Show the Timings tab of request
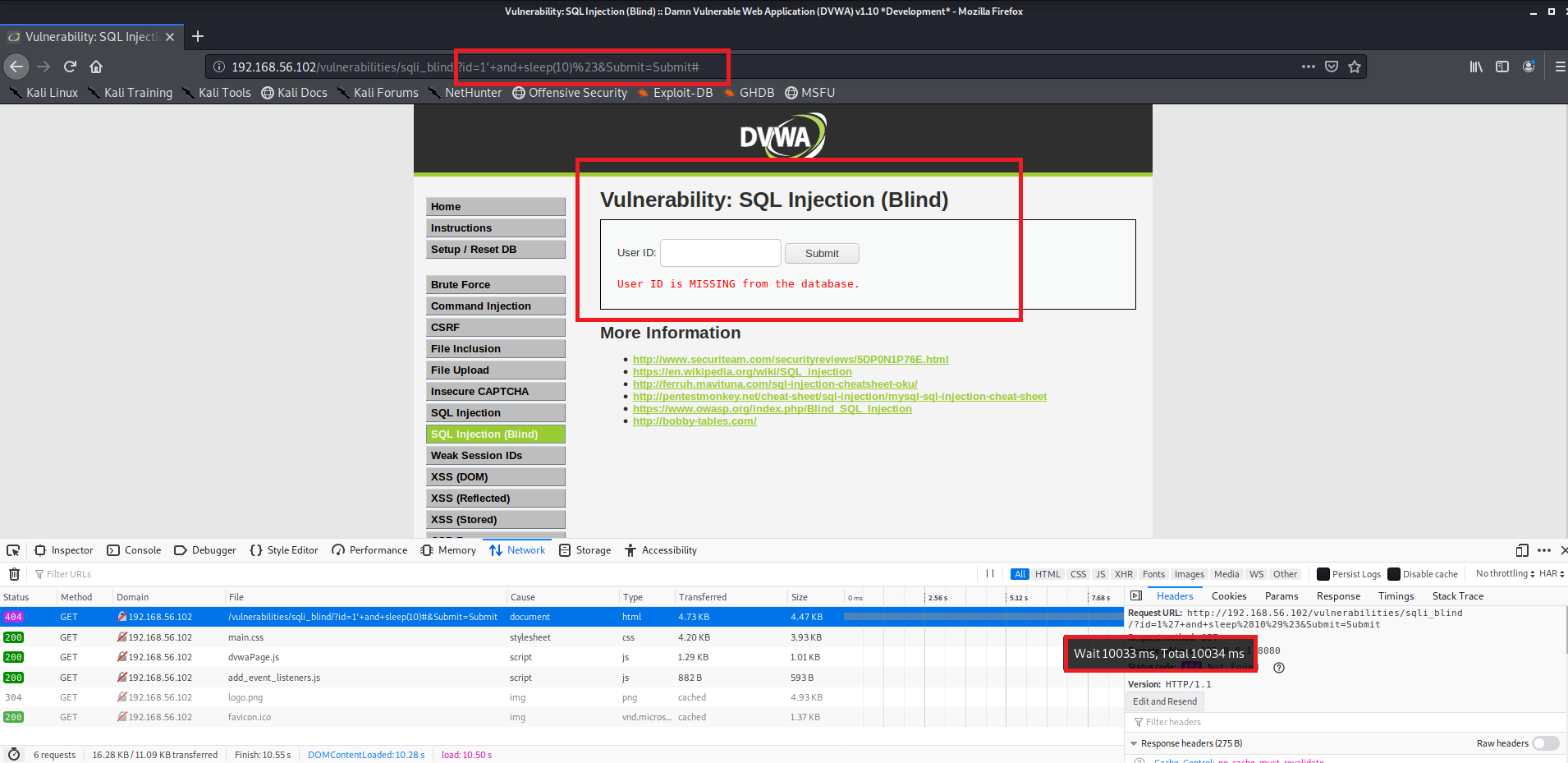This screenshot has width=1568, height=763. pyautogui.click(x=1396, y=596)
